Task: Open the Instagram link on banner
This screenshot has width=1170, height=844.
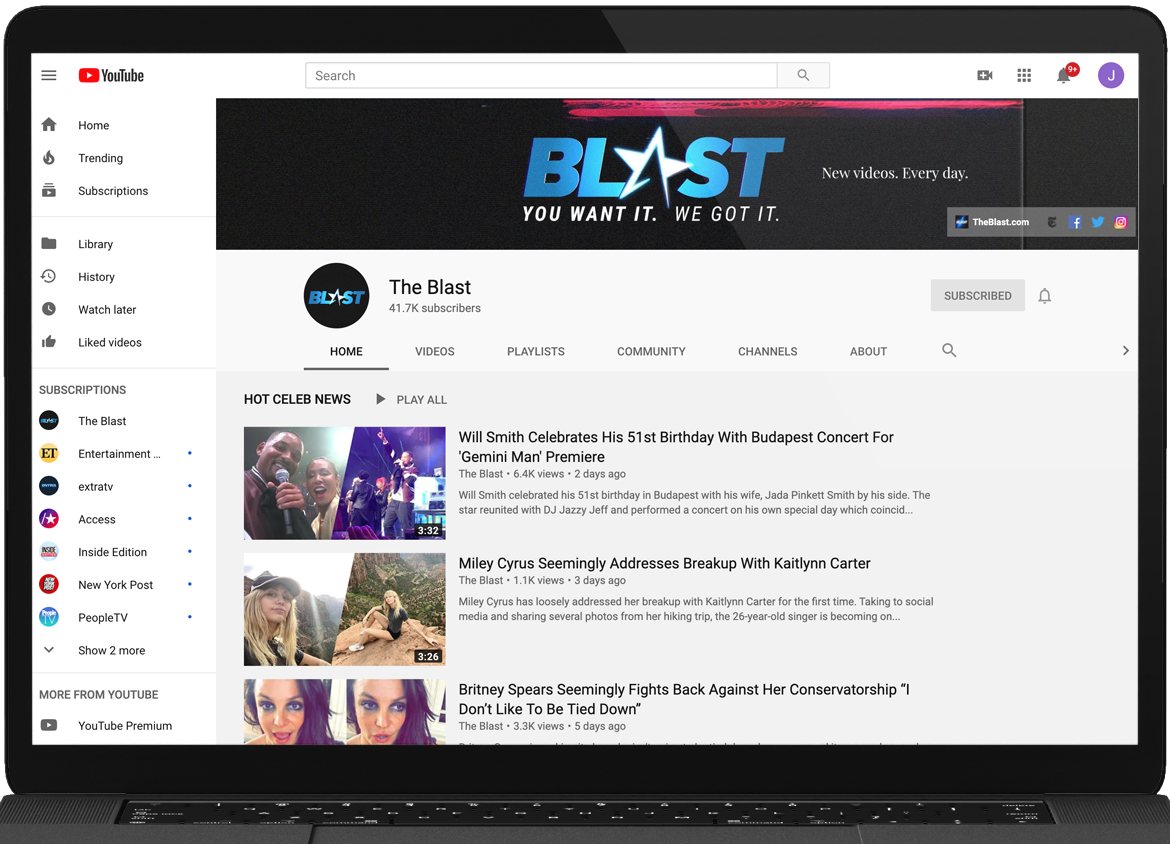Action: tap(1121, 222)
